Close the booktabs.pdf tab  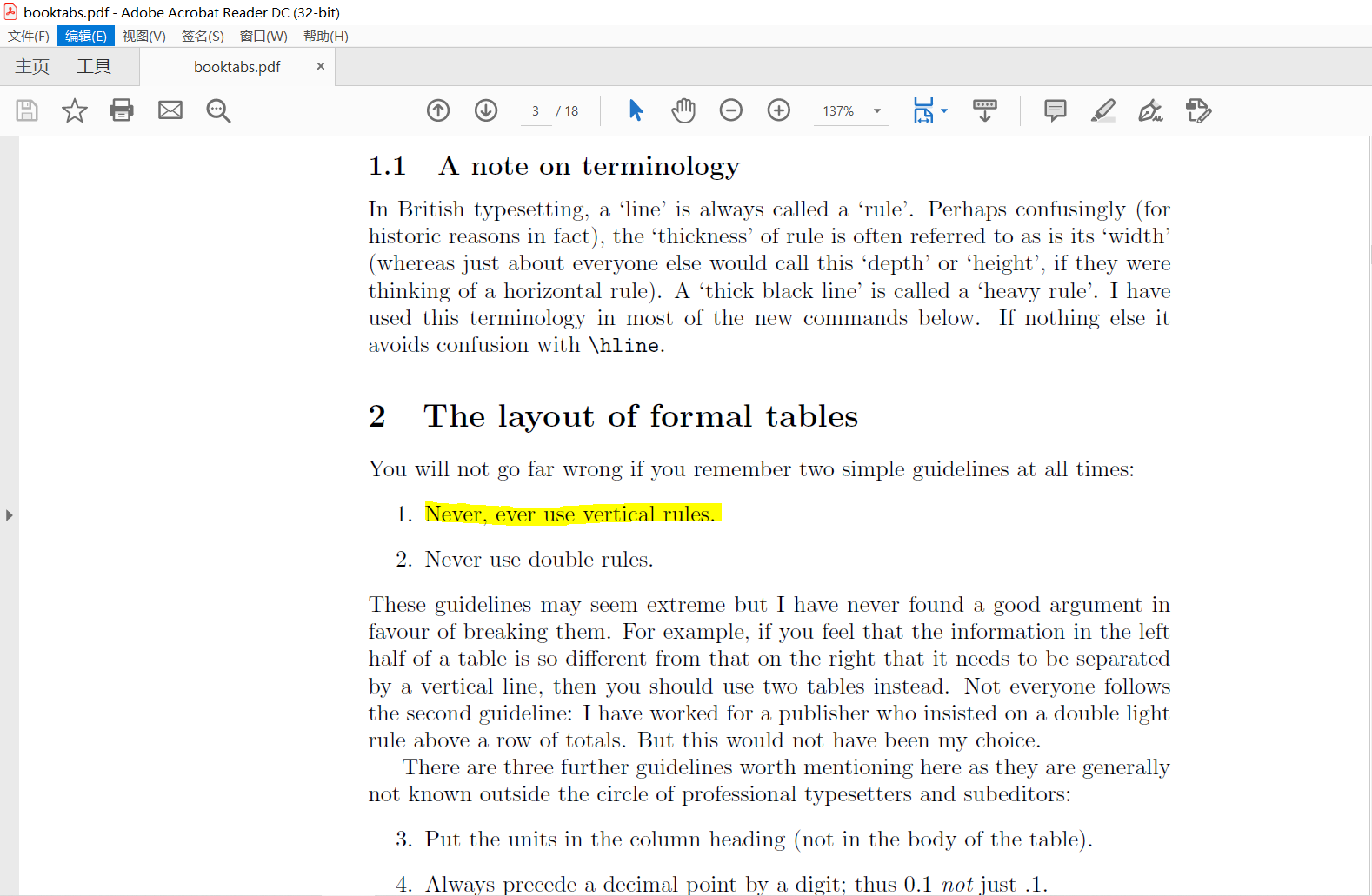(321, 66)
